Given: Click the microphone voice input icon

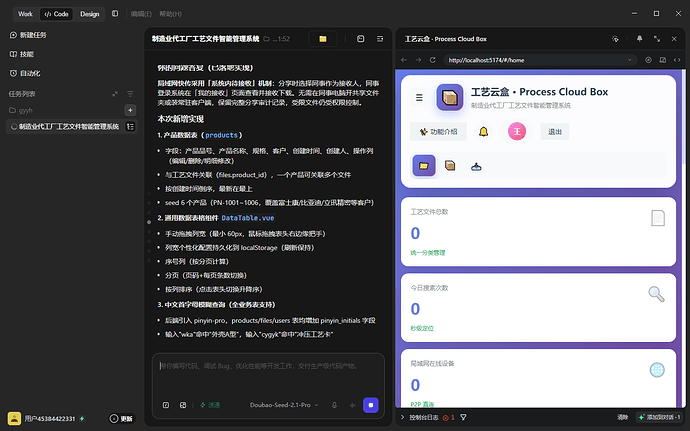Looking at the screenshot, I should pyautogui.click(x=334, y=405).
